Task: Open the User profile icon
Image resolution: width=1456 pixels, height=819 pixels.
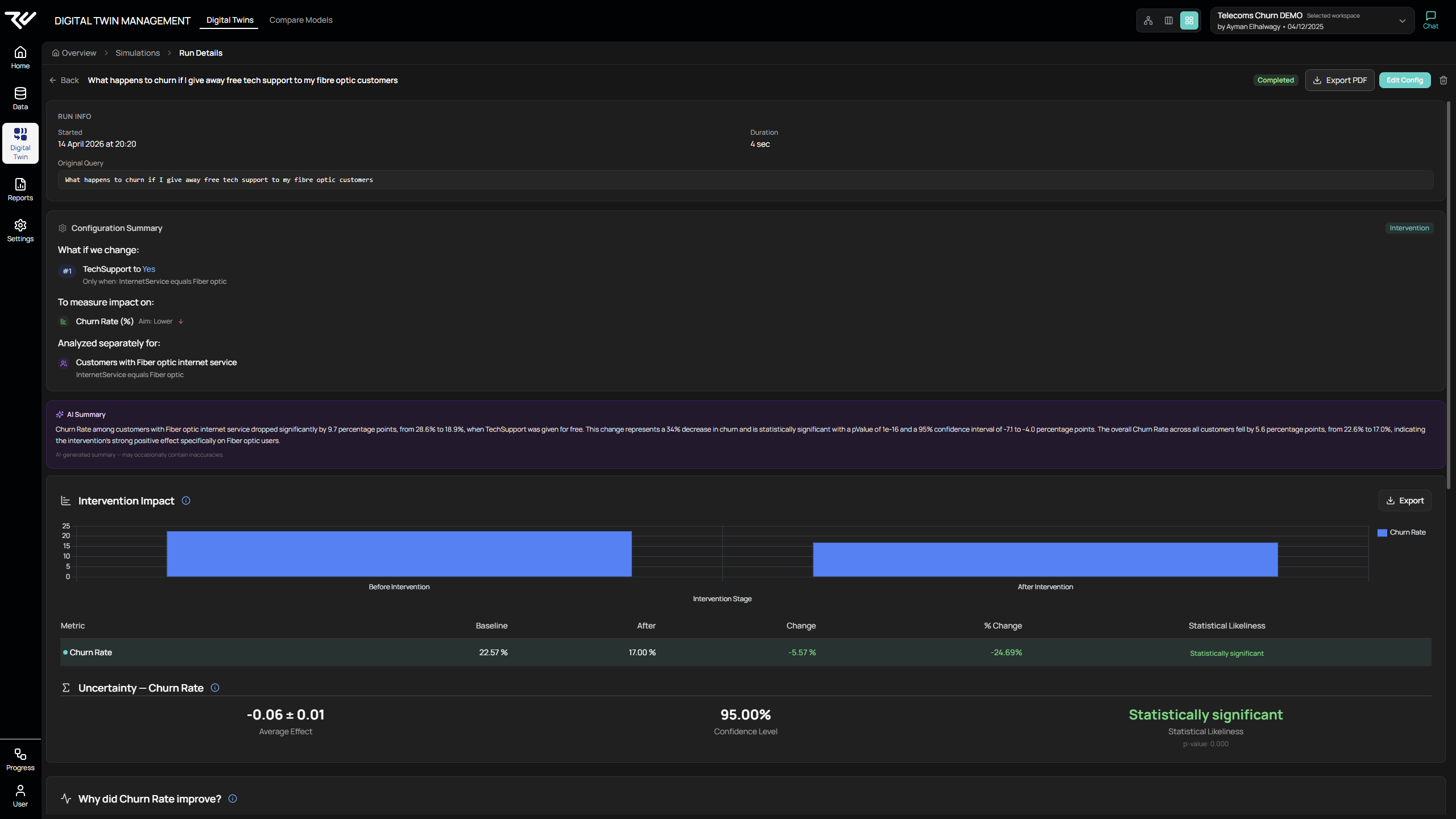Action: pos(20,796)
